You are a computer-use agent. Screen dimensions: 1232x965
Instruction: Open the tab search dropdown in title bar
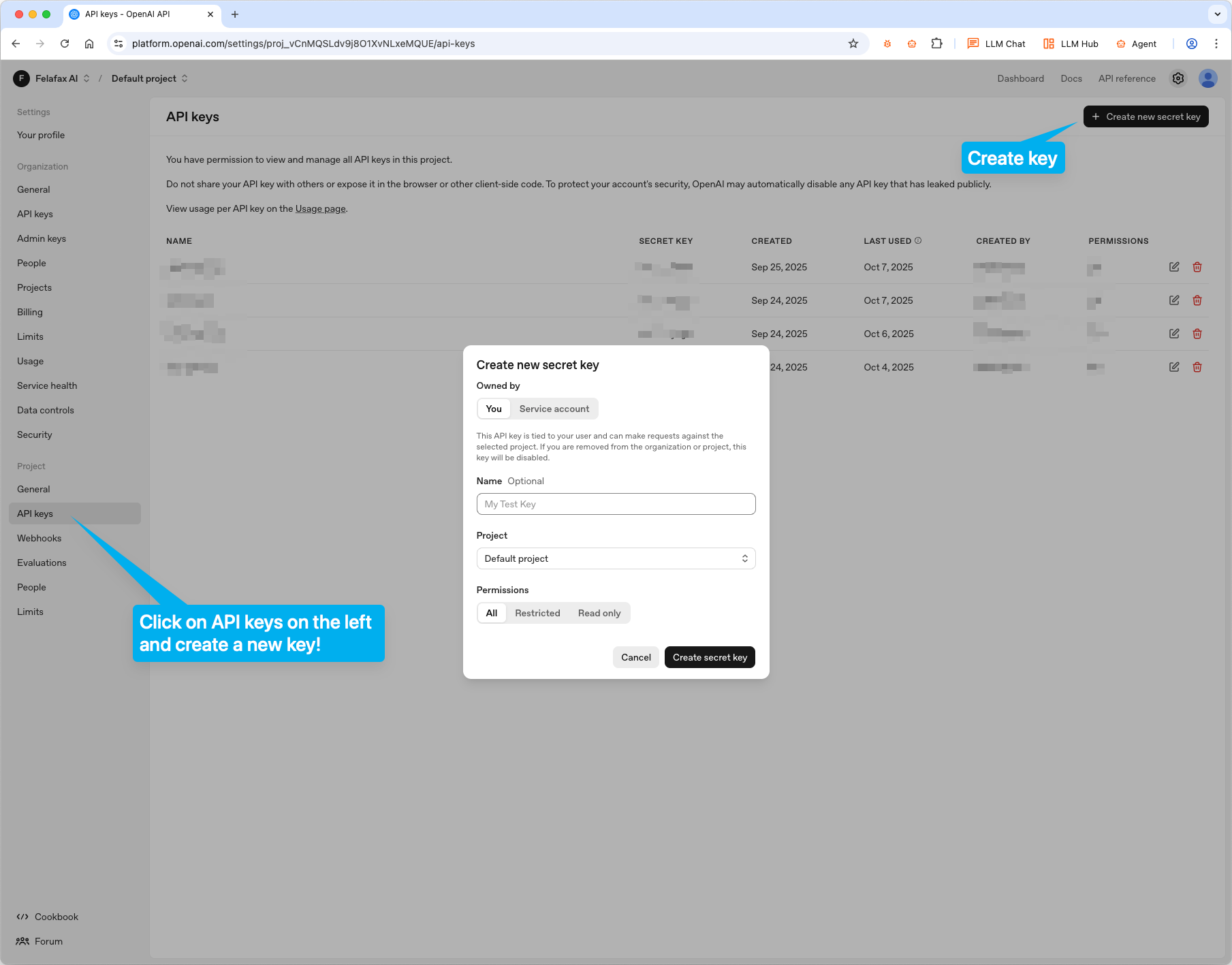1218,14
